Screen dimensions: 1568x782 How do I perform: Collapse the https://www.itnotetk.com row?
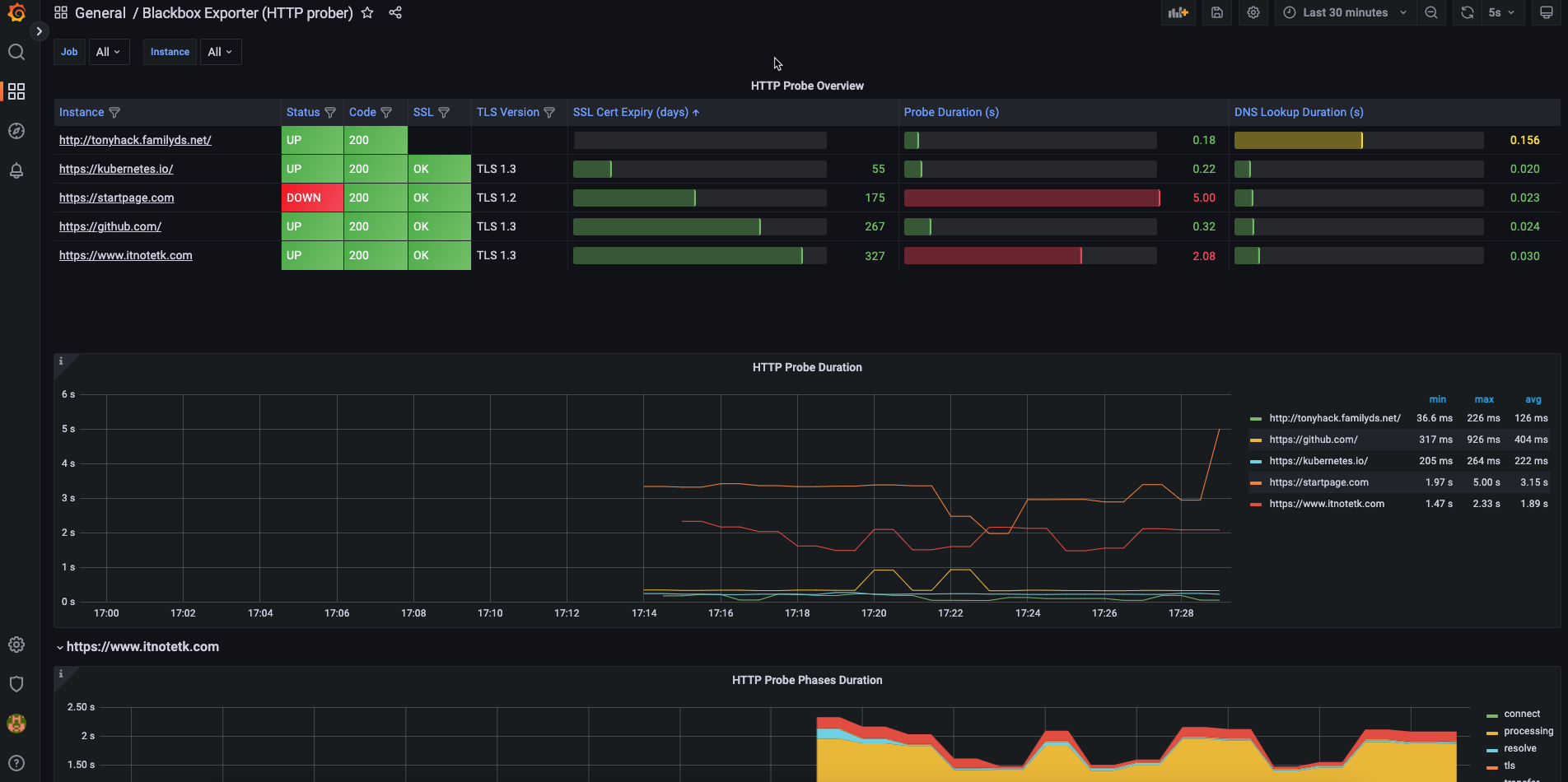pos(138,647)
